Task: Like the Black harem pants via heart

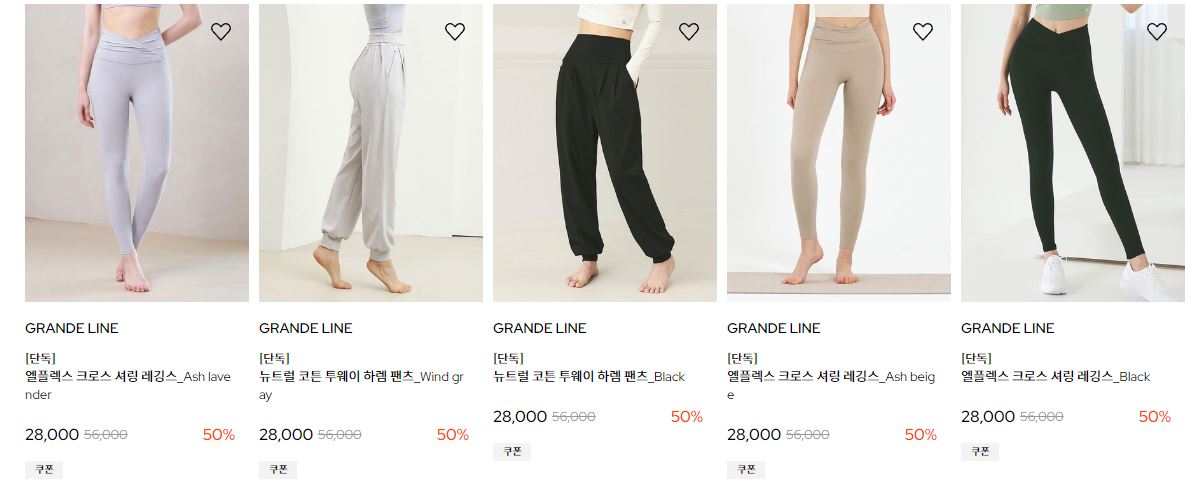Action: click(689, 31)
